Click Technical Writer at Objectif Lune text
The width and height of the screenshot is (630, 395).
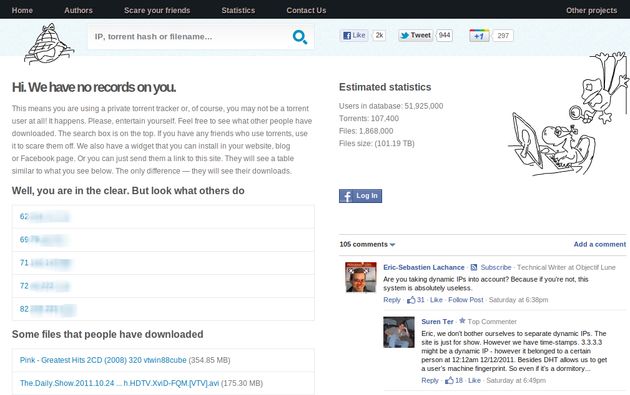coord(566,267)
